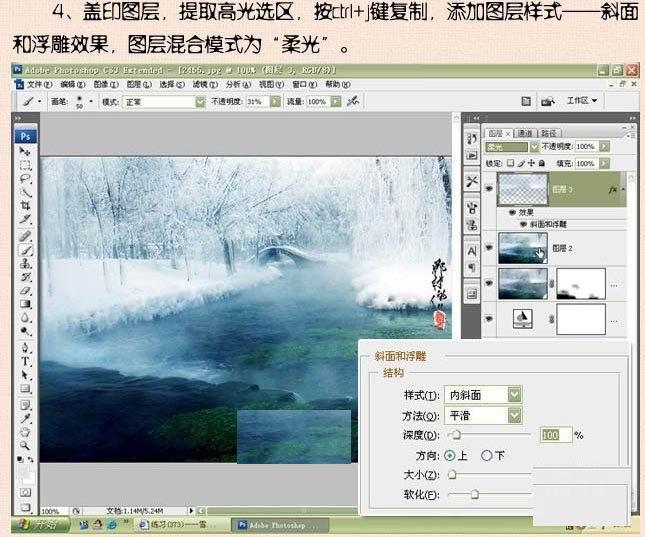Select the Blur tool
This screenshot has width=645, height=537.
pos(25,318)
